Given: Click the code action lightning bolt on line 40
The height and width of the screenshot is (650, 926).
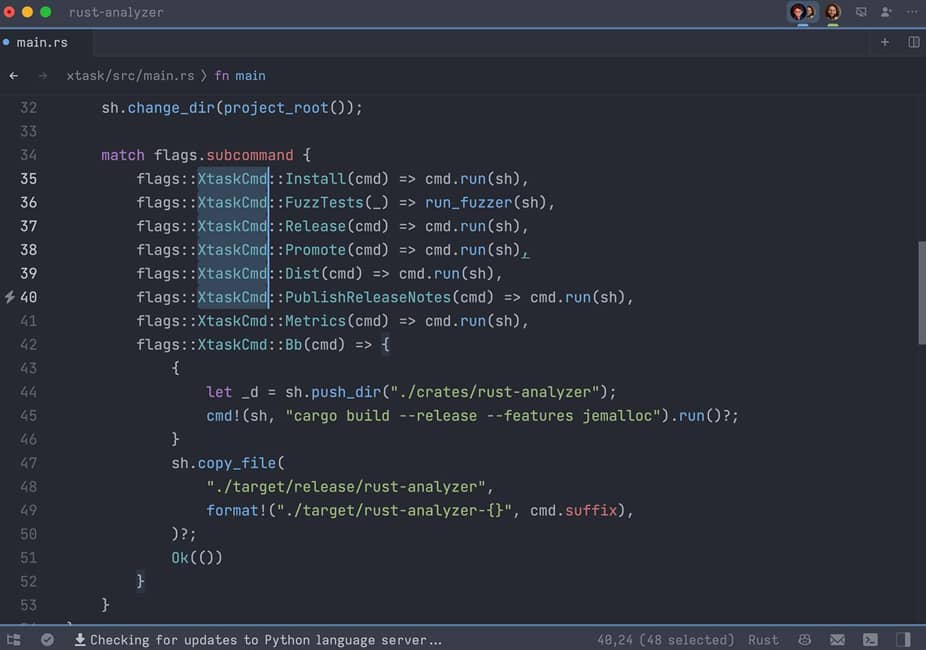Looking at the screenshot, I should pos(10,297).
